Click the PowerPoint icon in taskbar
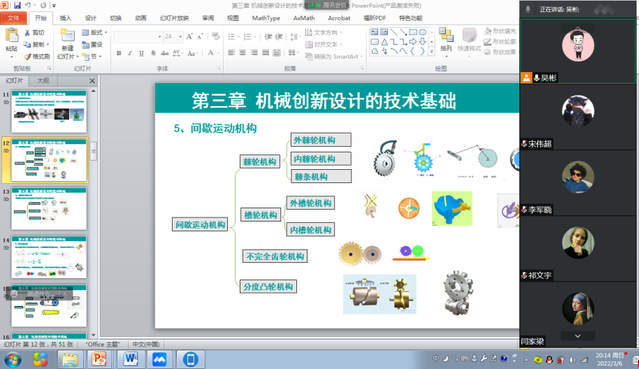Image resolution: width=639 pixels, height=369 pixels. tap(99, 359)
